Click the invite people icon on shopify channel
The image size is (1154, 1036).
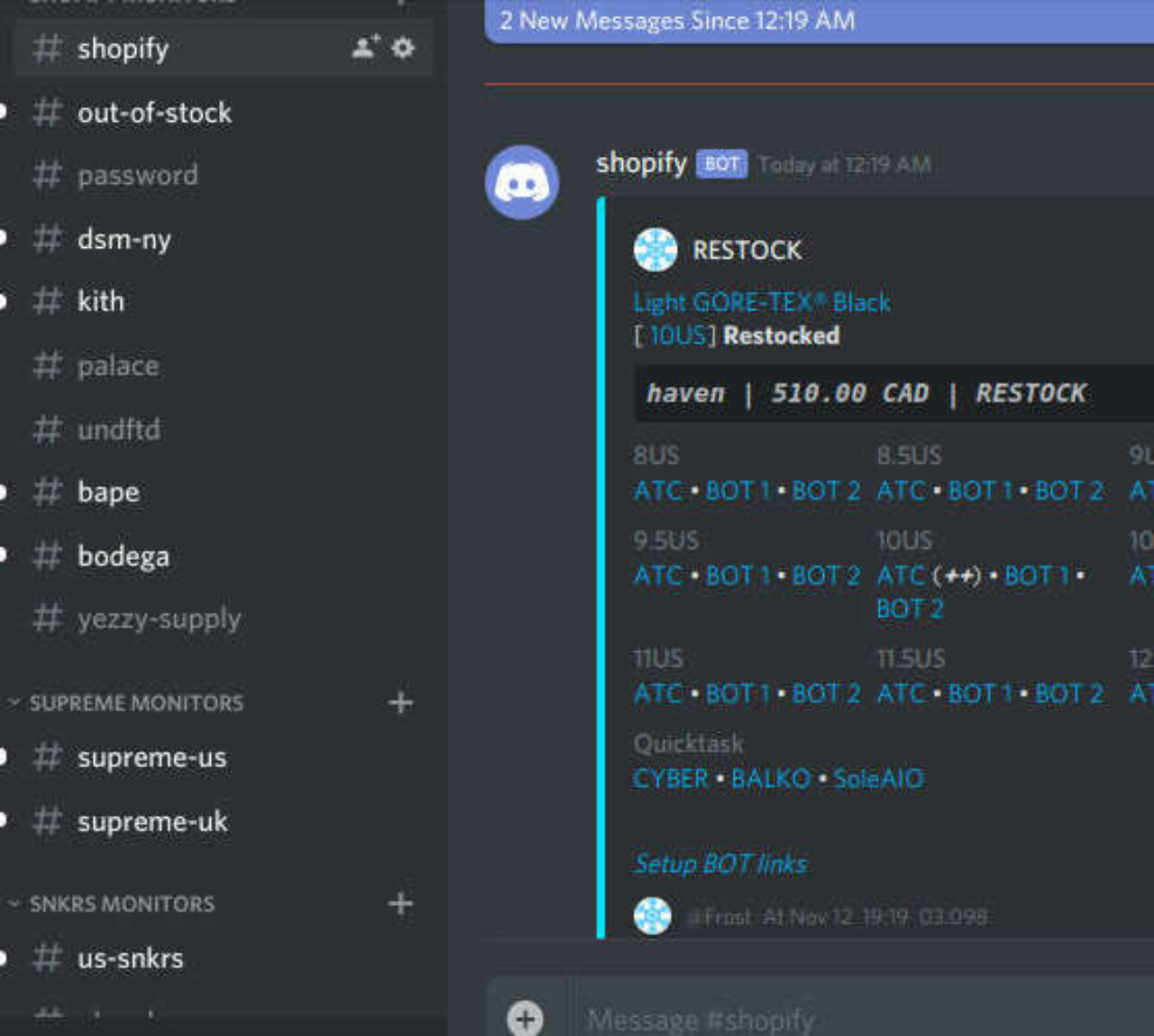pyautogui.click(x=365, y=47)
